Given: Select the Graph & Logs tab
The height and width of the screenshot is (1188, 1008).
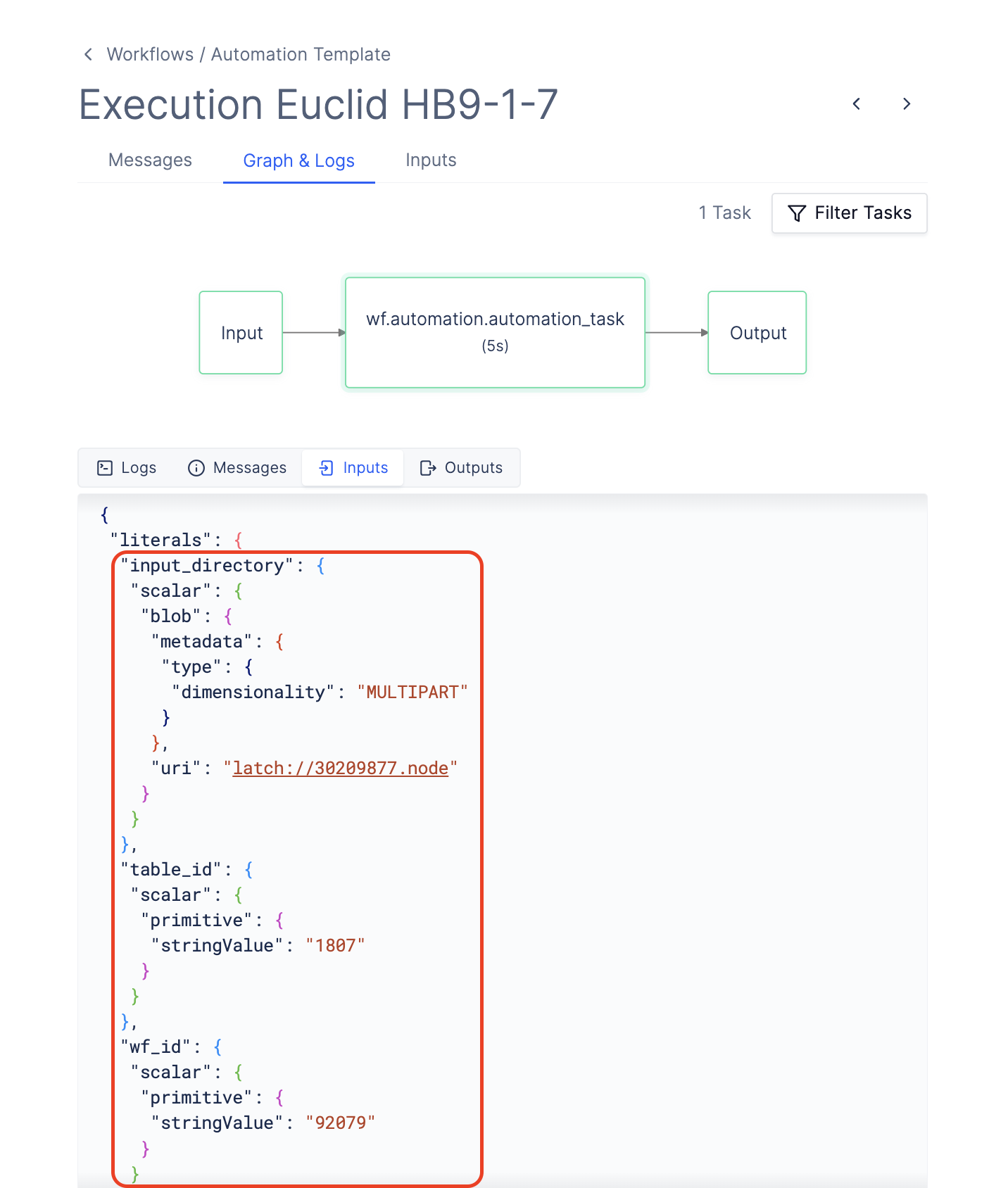Looking at the screenshot, I should click(x=299, y=160).
